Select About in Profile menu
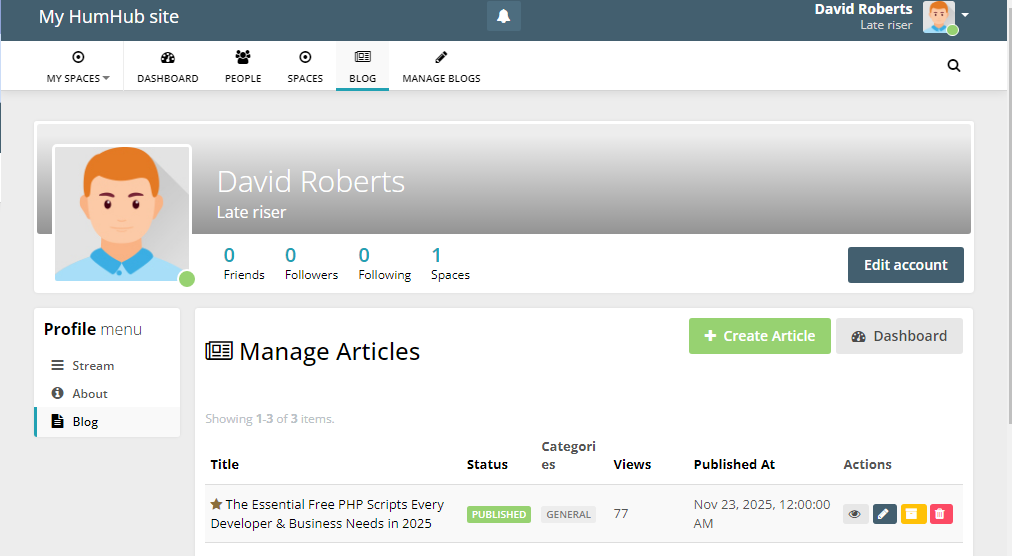 tap(90, 394)
